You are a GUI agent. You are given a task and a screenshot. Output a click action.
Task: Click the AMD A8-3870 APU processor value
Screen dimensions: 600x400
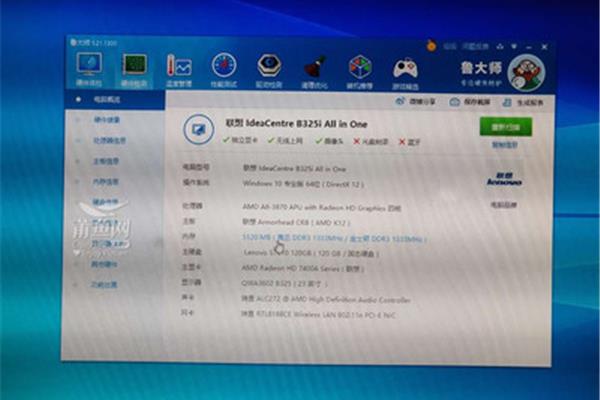click(321, 208)
